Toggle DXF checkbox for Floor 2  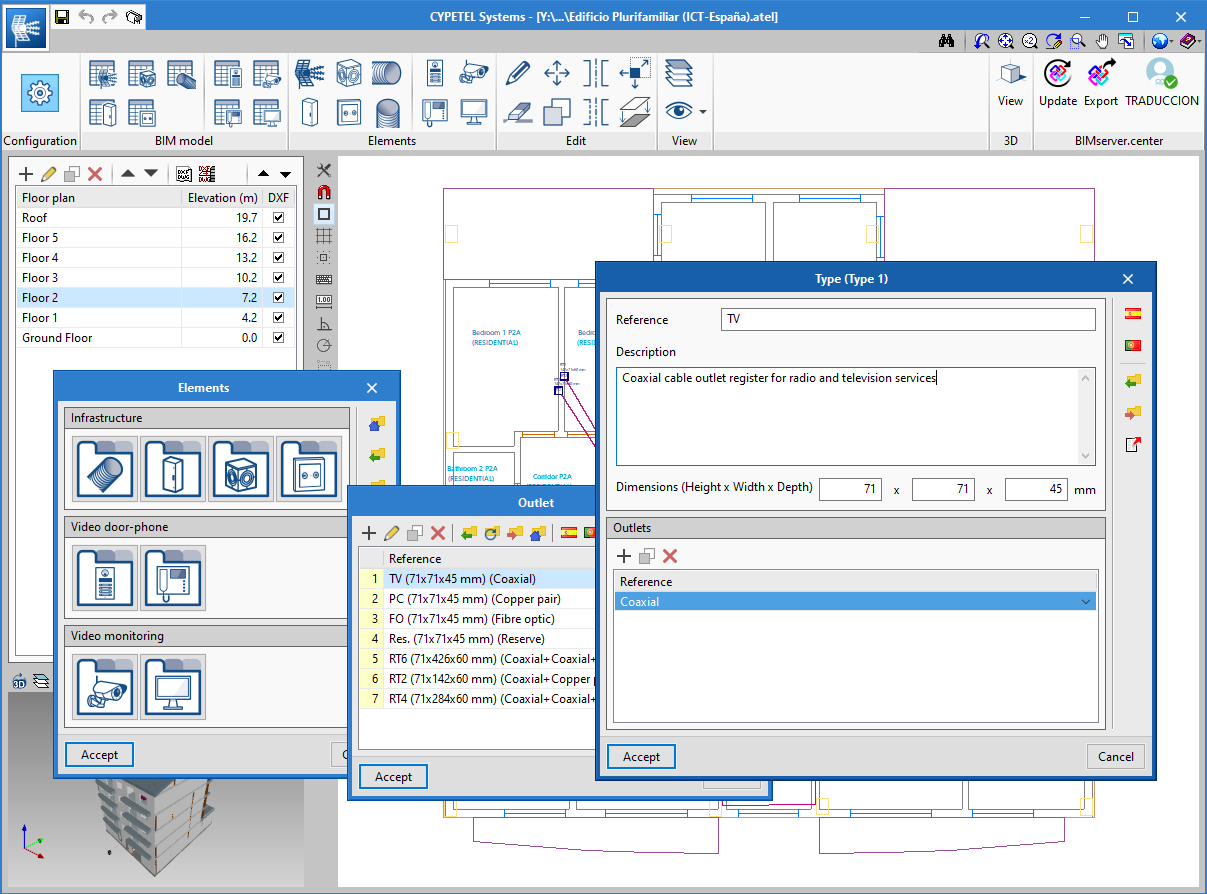pyautogui.click(x=278, y=298)
